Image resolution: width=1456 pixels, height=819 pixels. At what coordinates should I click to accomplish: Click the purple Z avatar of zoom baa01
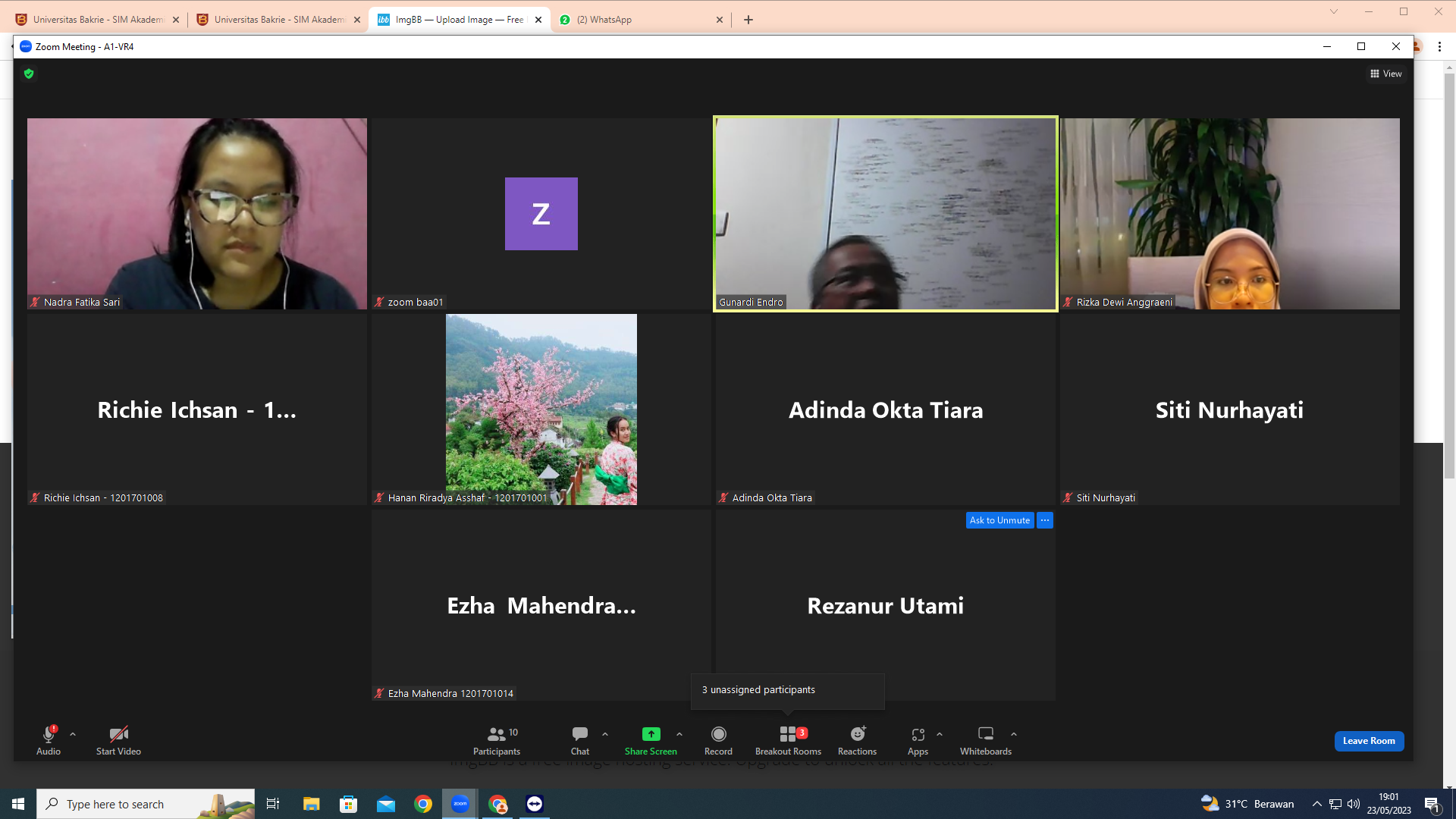[541, 214]
